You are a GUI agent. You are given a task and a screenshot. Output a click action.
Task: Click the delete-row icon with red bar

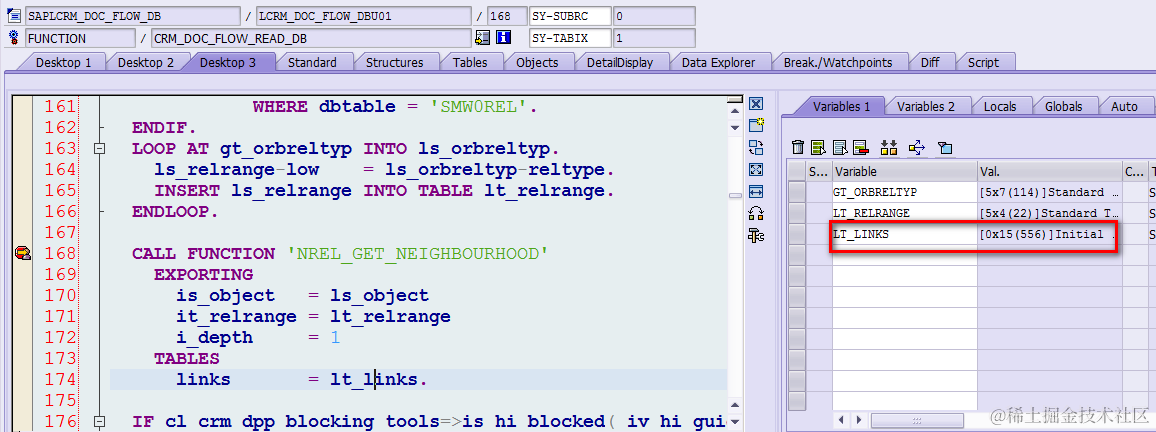point(860,147)
